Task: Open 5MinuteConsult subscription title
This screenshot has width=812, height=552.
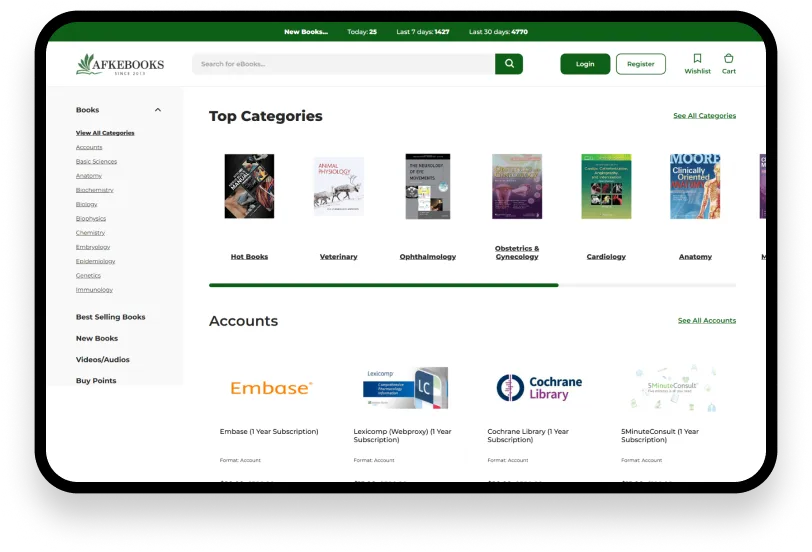Action: pos(660,435)
